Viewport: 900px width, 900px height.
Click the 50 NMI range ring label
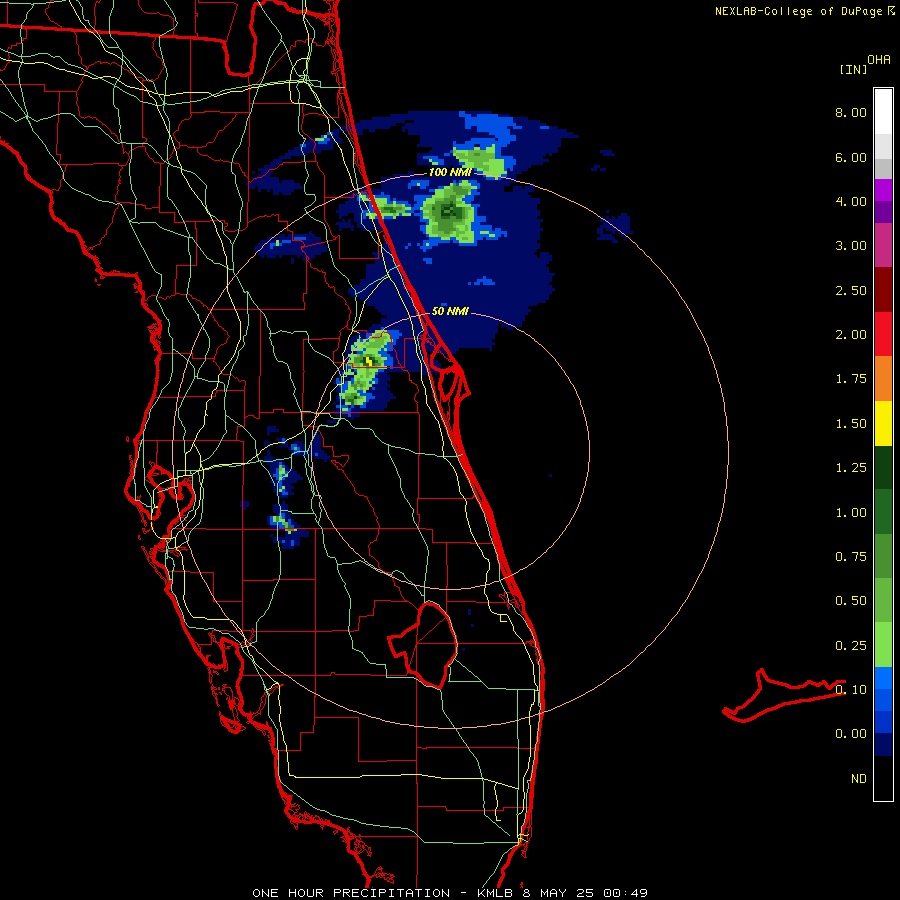450,311
